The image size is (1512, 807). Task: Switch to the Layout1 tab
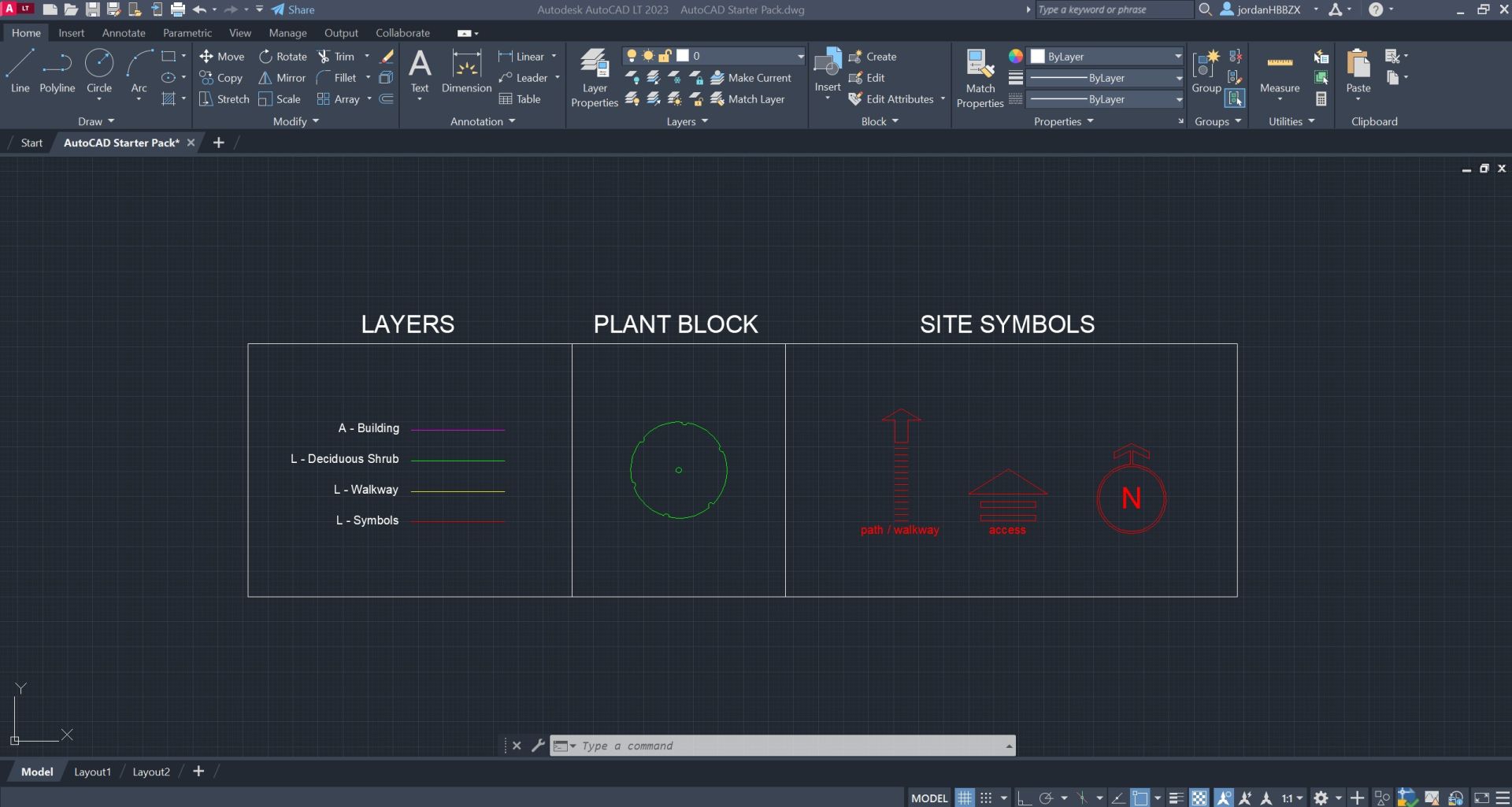pos(92,772)
